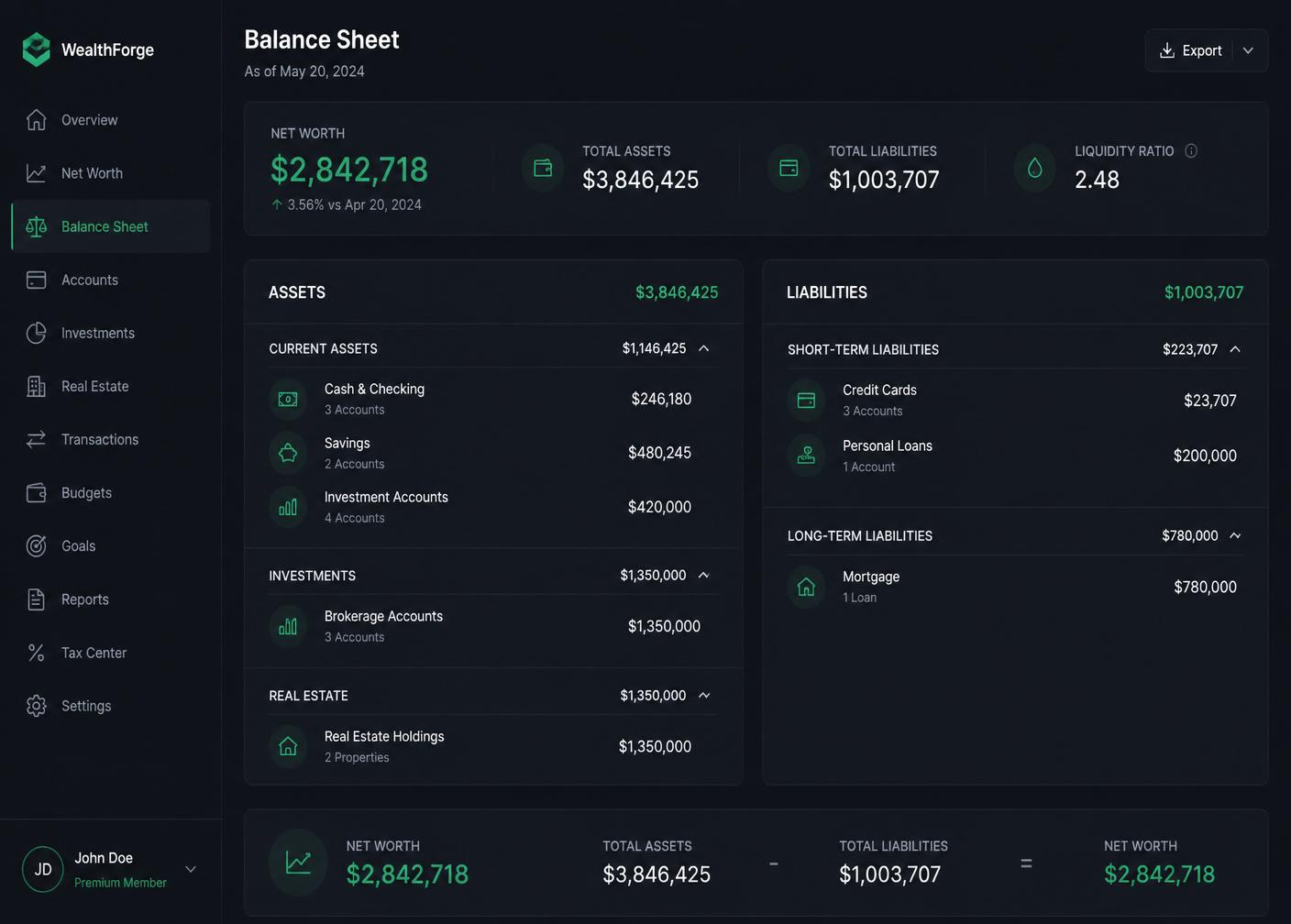Click the Mortgage house icon
Image resolution: width=1291 pixels, height=924 pixels.
806,587
